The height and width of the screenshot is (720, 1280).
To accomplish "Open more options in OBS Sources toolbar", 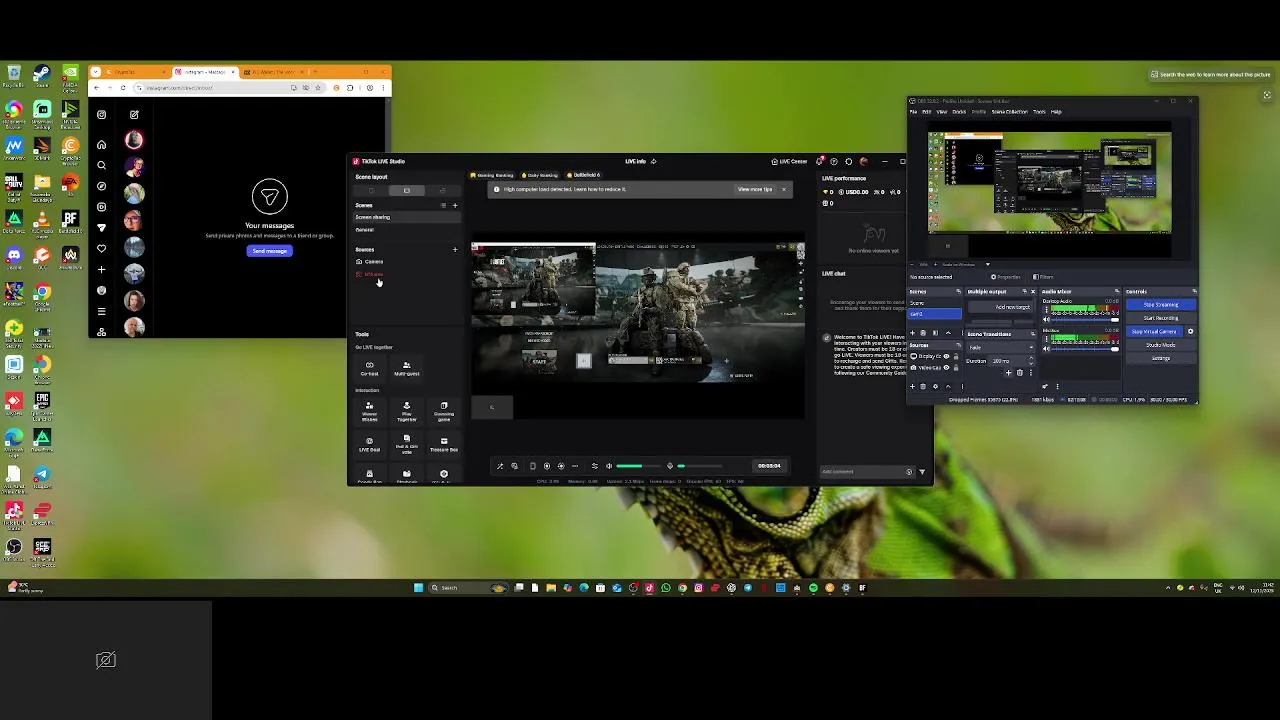I will pyautogui.click(x=962, y=386).
